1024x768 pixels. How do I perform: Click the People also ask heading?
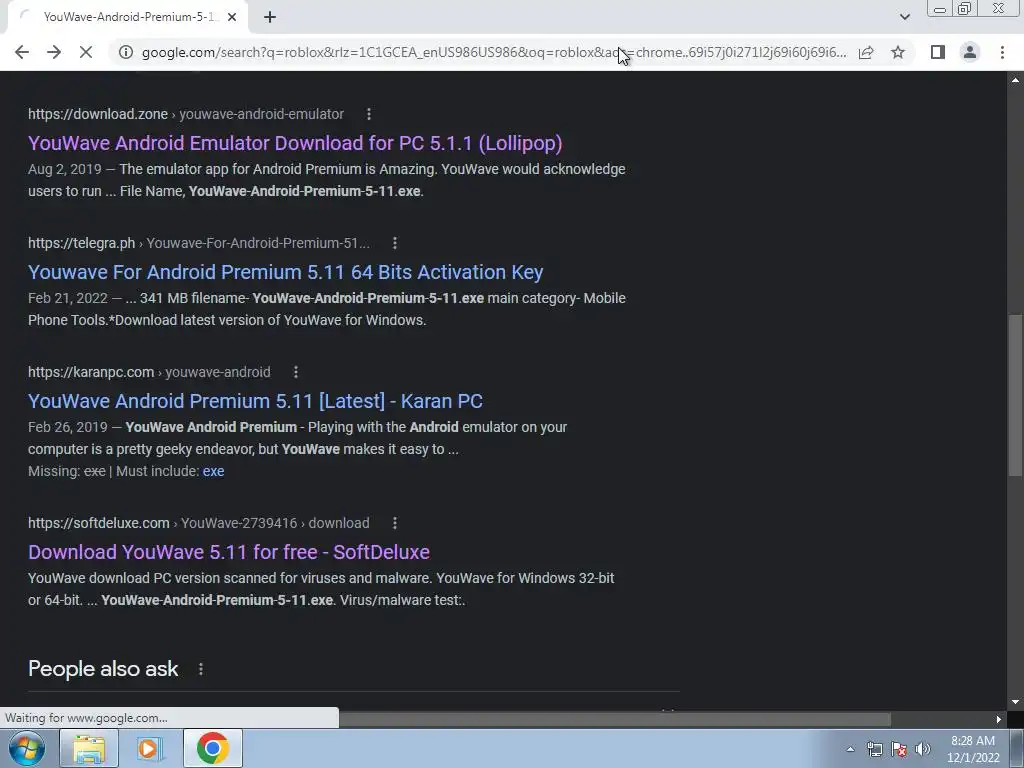103,669
